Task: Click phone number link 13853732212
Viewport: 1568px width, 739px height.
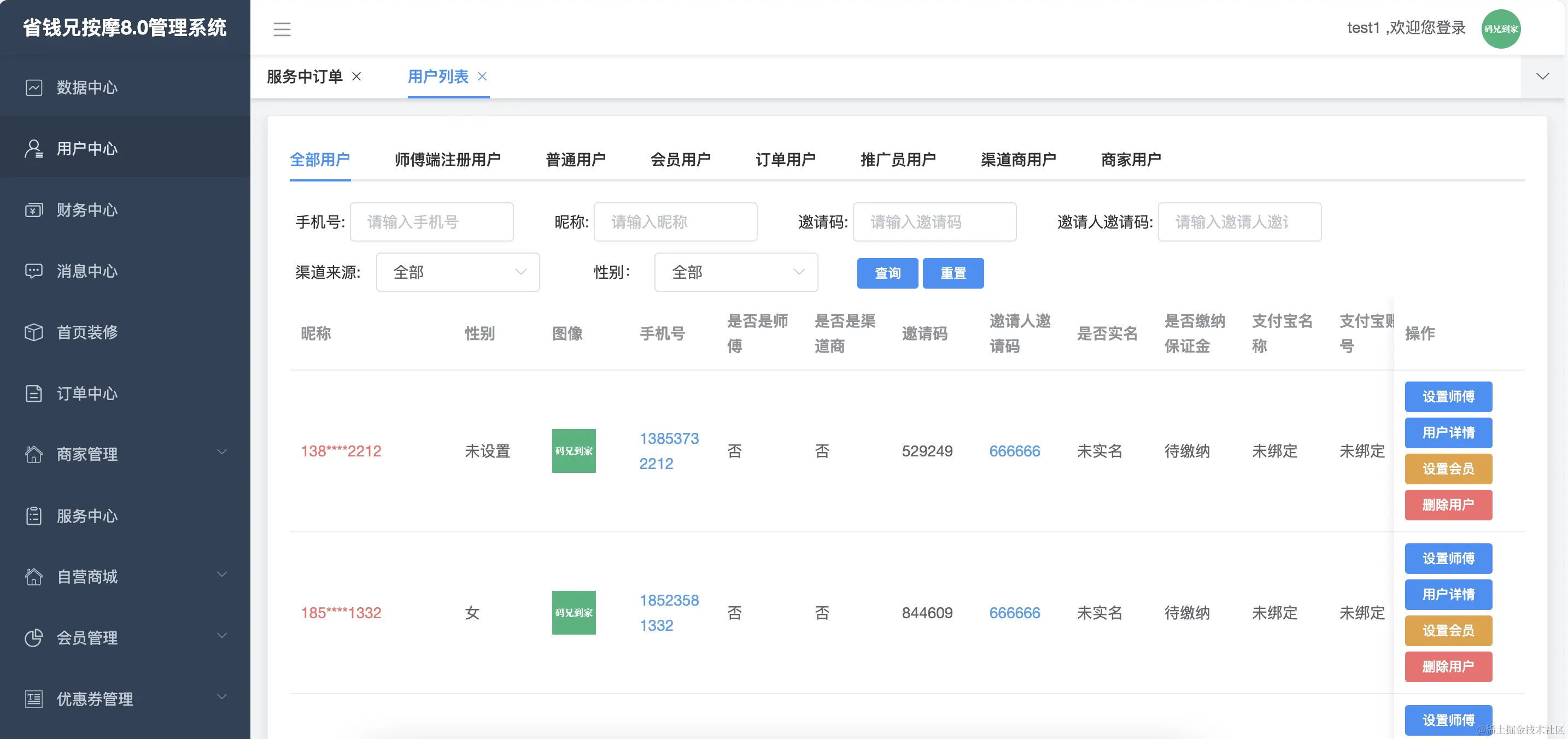Action: pyautogui.click(x=668, y=450)
